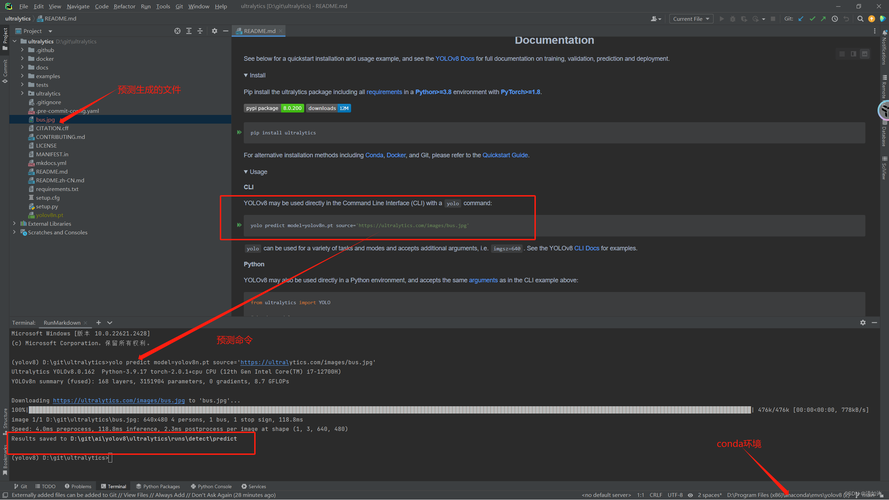Run the yolo predict command gutter arrow
This screenshot has width=889, height=500.
239,225
